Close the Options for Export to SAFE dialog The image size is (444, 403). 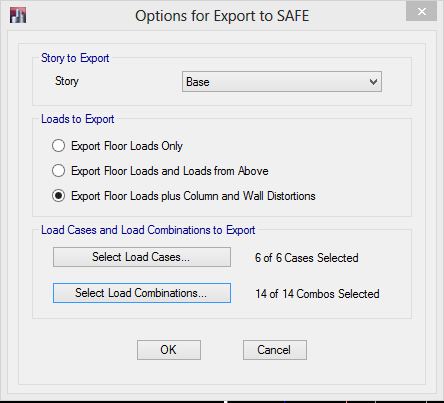pos(421,12)
